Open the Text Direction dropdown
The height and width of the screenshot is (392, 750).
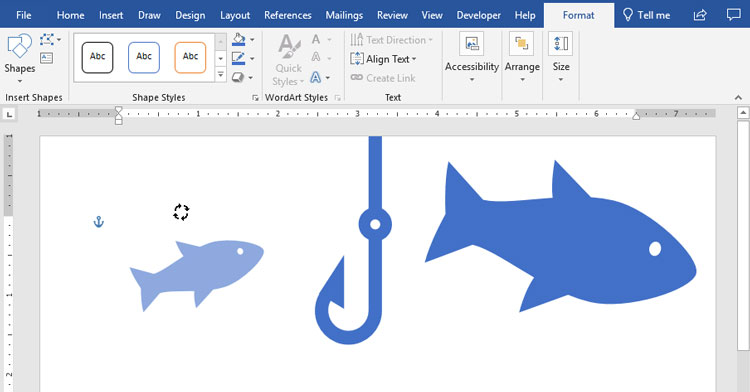(x=391, y=40)
